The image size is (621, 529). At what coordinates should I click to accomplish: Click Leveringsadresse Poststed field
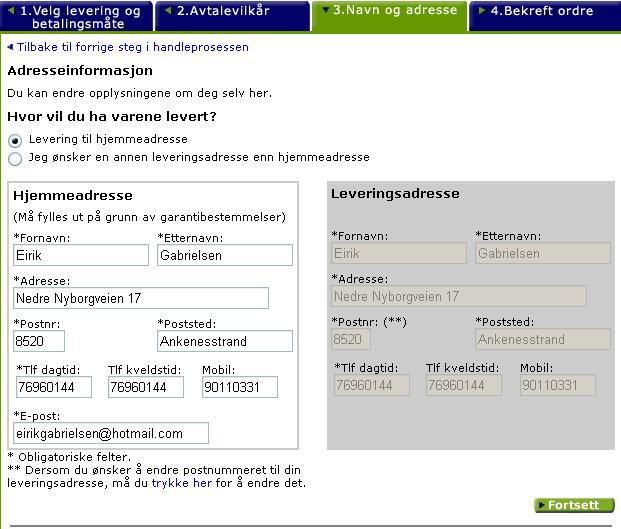(x=543, y=339)
